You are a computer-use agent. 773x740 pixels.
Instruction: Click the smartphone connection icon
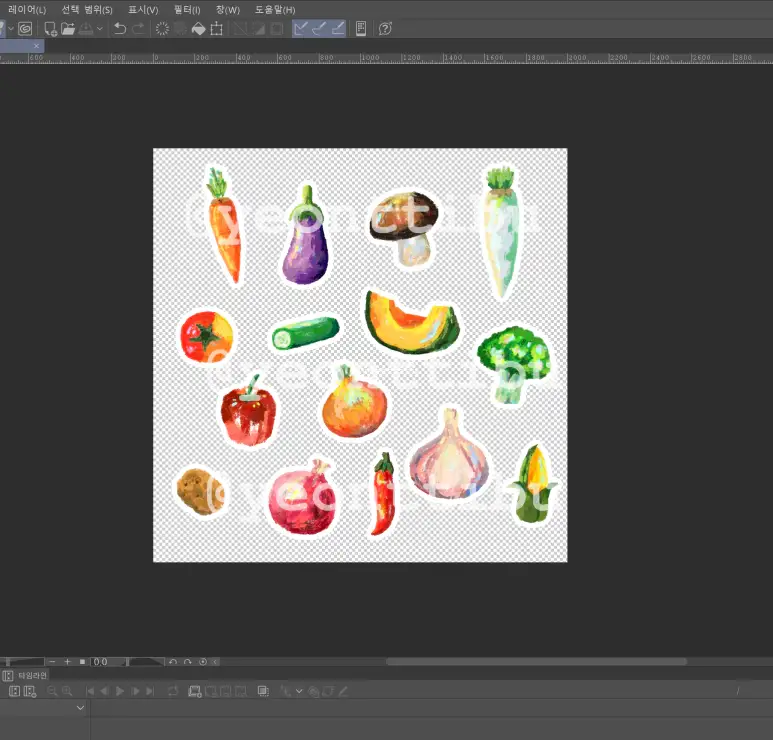click(x=361, y=29)
